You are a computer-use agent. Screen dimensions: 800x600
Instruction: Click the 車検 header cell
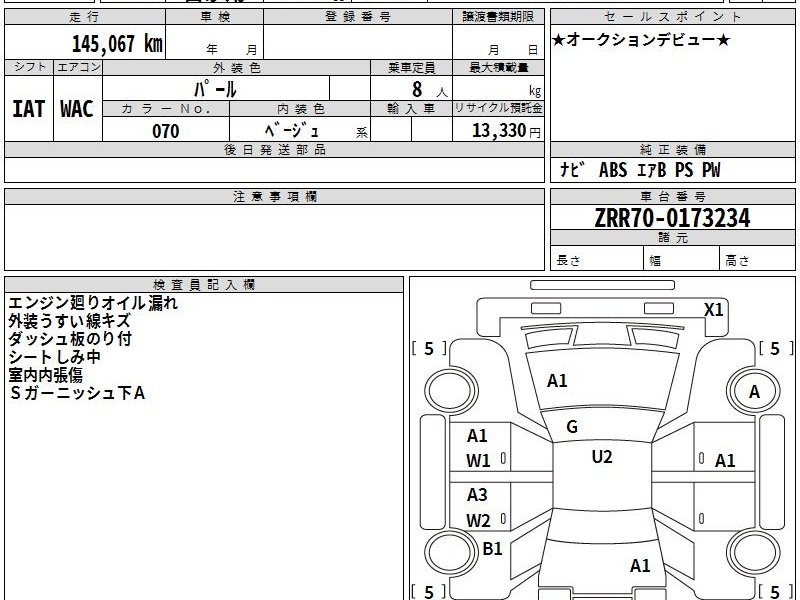[x=215, y=17]
